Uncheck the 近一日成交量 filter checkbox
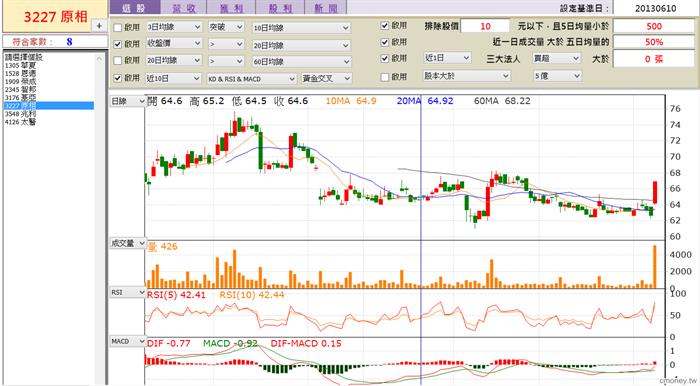700x386 pixels. pos(385,42)
